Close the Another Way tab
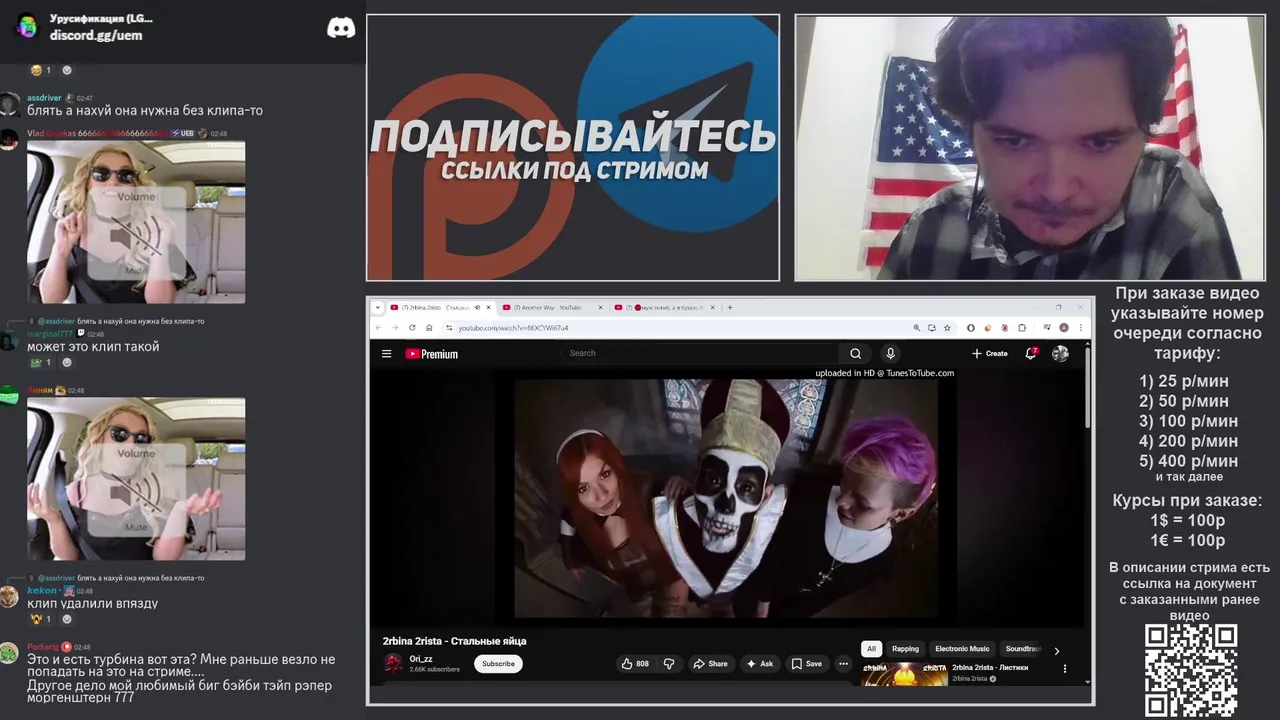 [601, 307]
